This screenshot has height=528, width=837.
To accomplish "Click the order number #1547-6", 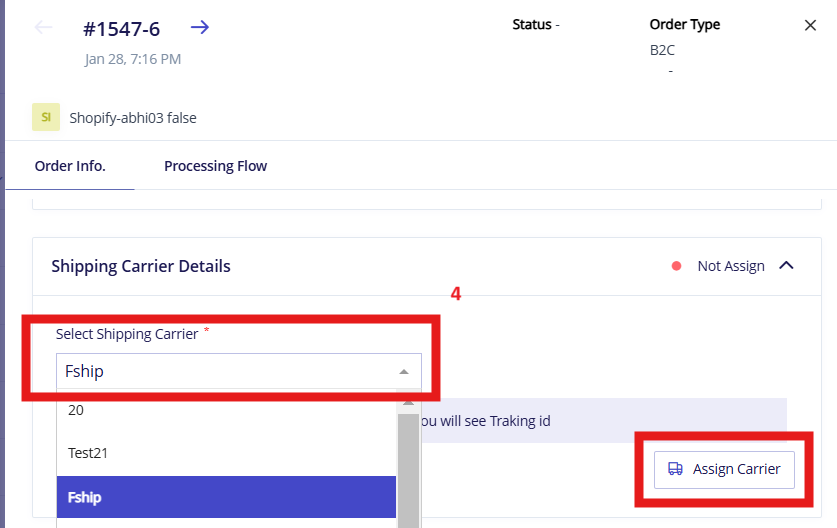I will (x=122, y=29).
